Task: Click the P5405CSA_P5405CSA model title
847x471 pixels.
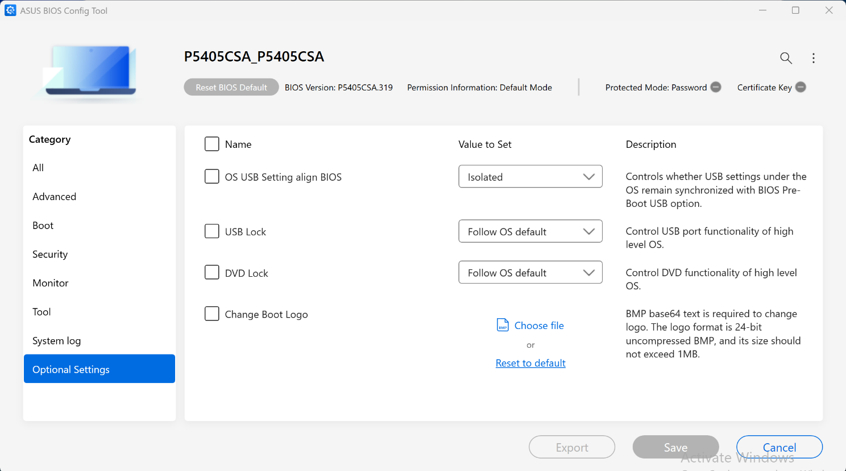Action: pos(254,57)
